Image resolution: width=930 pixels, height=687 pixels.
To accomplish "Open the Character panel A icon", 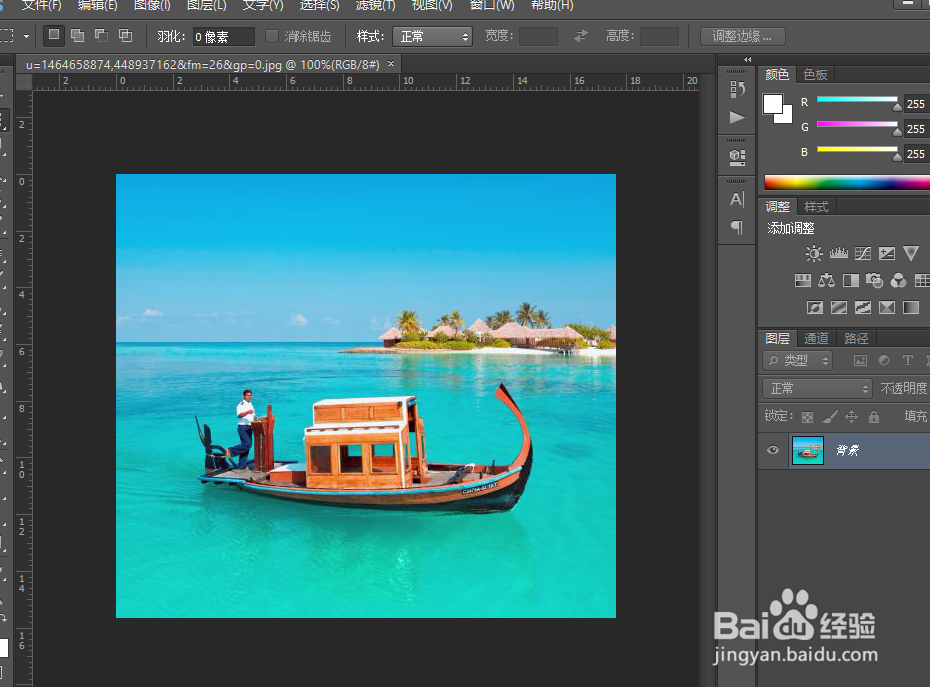I will point(737,199).
